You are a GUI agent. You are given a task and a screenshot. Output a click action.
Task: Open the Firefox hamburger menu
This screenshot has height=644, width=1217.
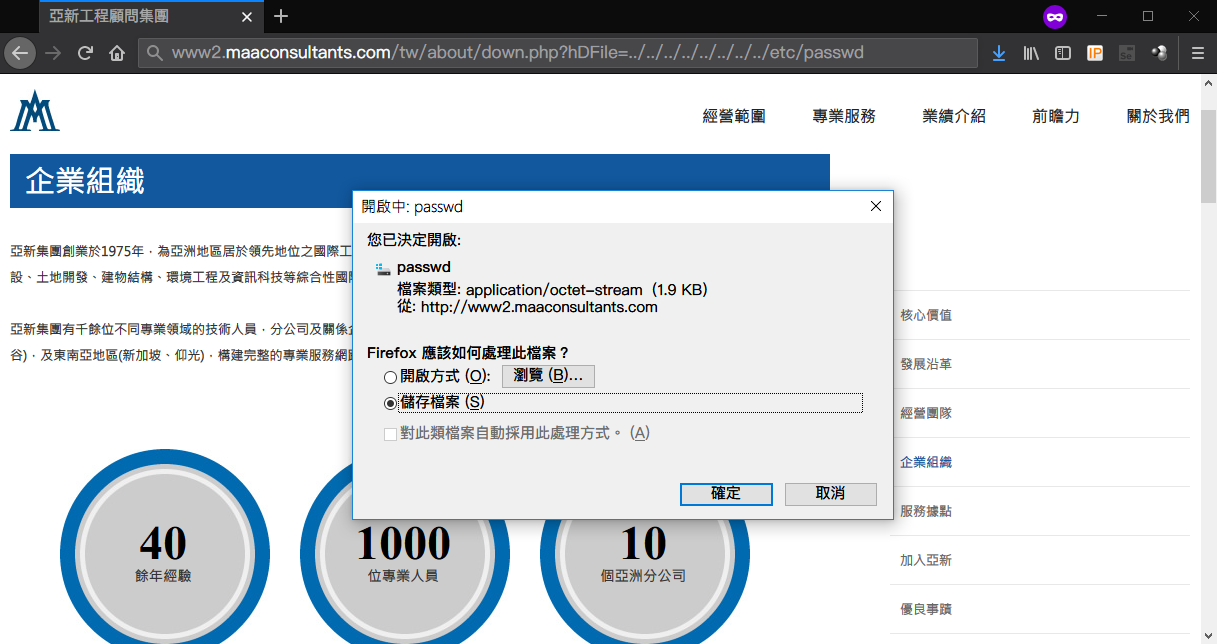pos(1197,53)
